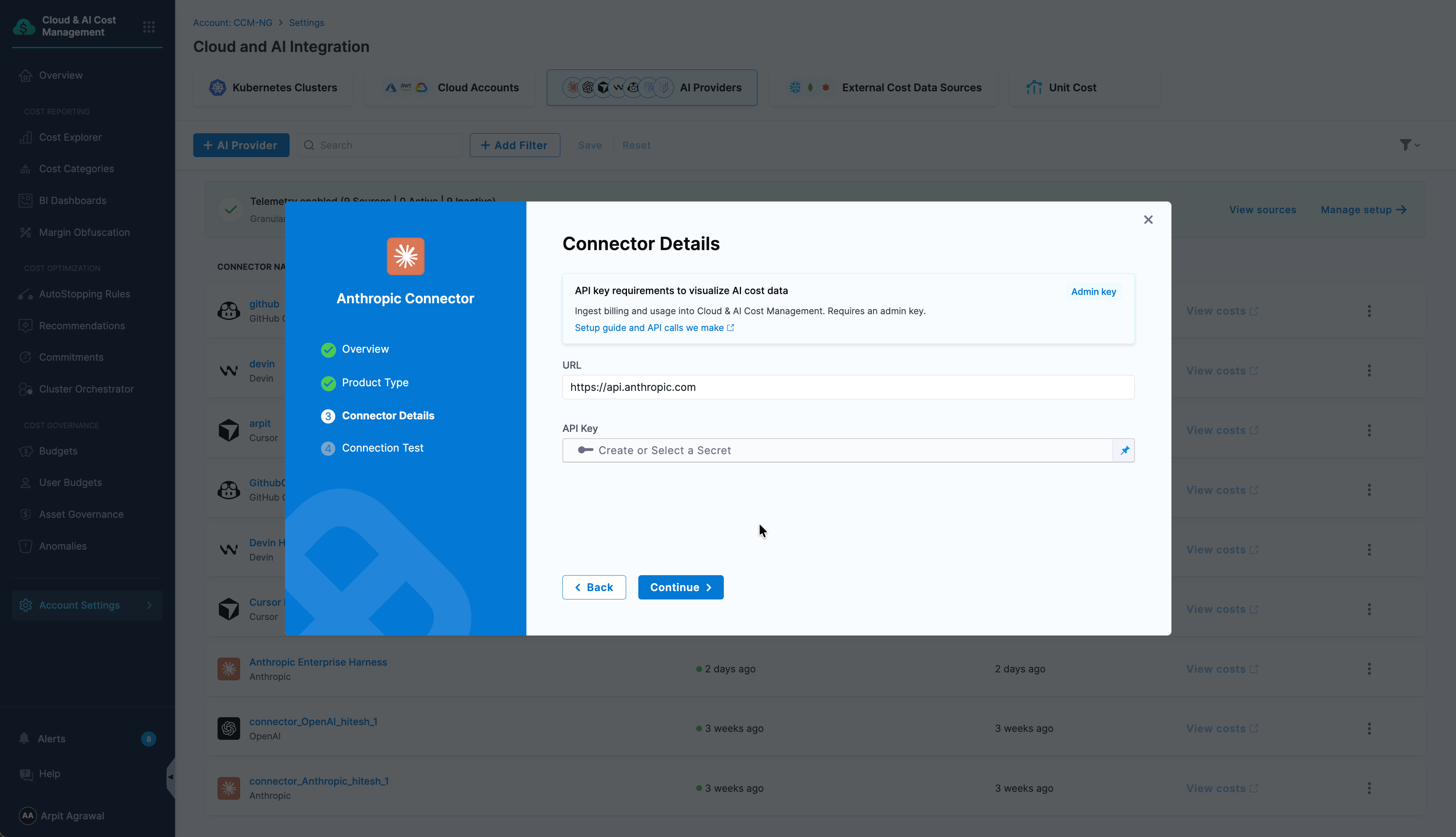1456x837 pixels.
Task: Open options menu for github connector row
Action: [x=1368, y=311]
